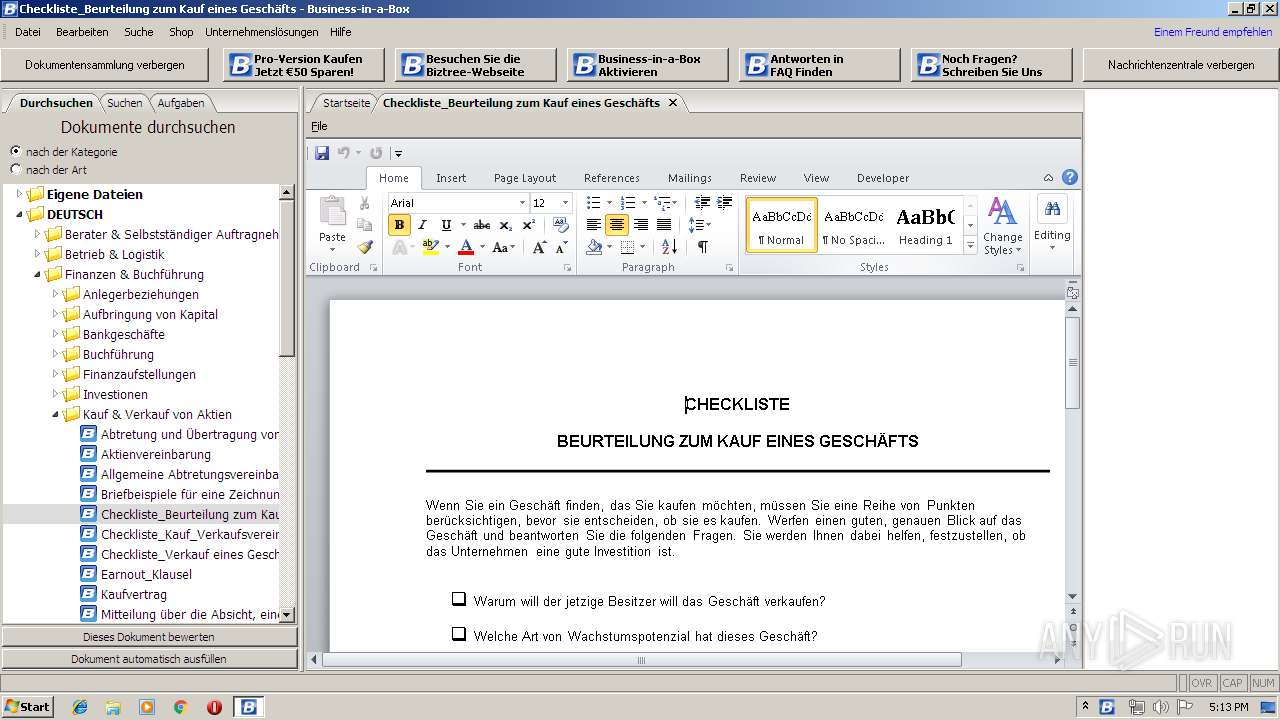The height and width of the screenshot is (720, 1280).
Task: Select the Heading 1 style
Action: [925, 225]
